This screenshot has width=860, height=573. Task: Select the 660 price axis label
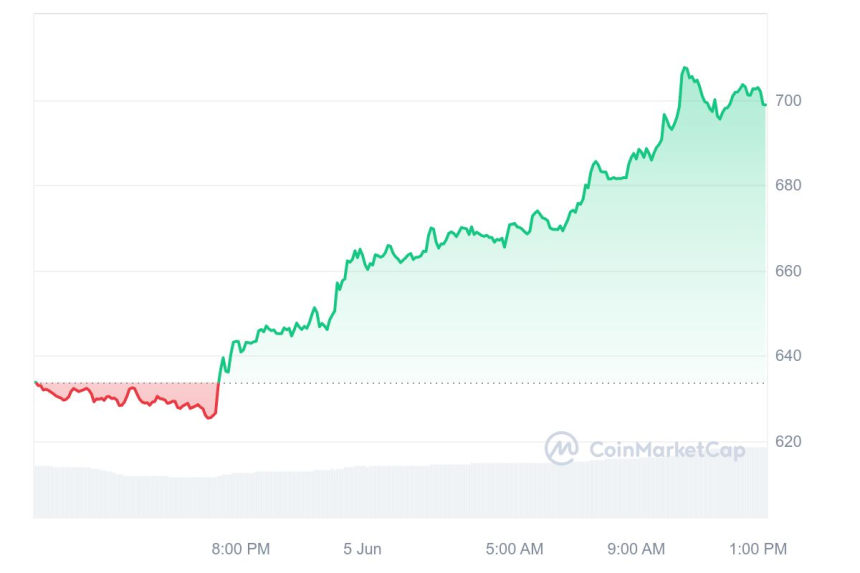[788, 271]
